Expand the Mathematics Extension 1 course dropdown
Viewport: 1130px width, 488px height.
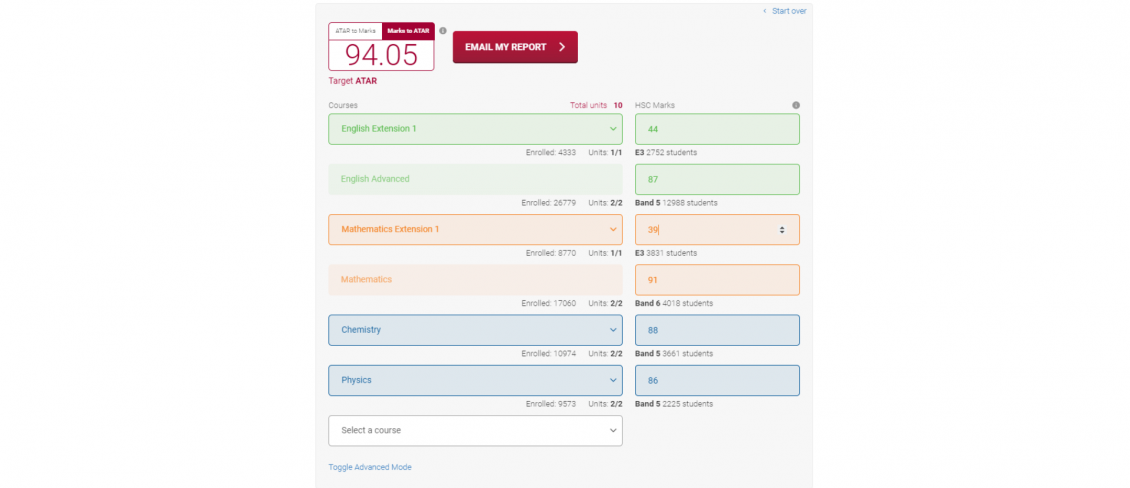475,229
